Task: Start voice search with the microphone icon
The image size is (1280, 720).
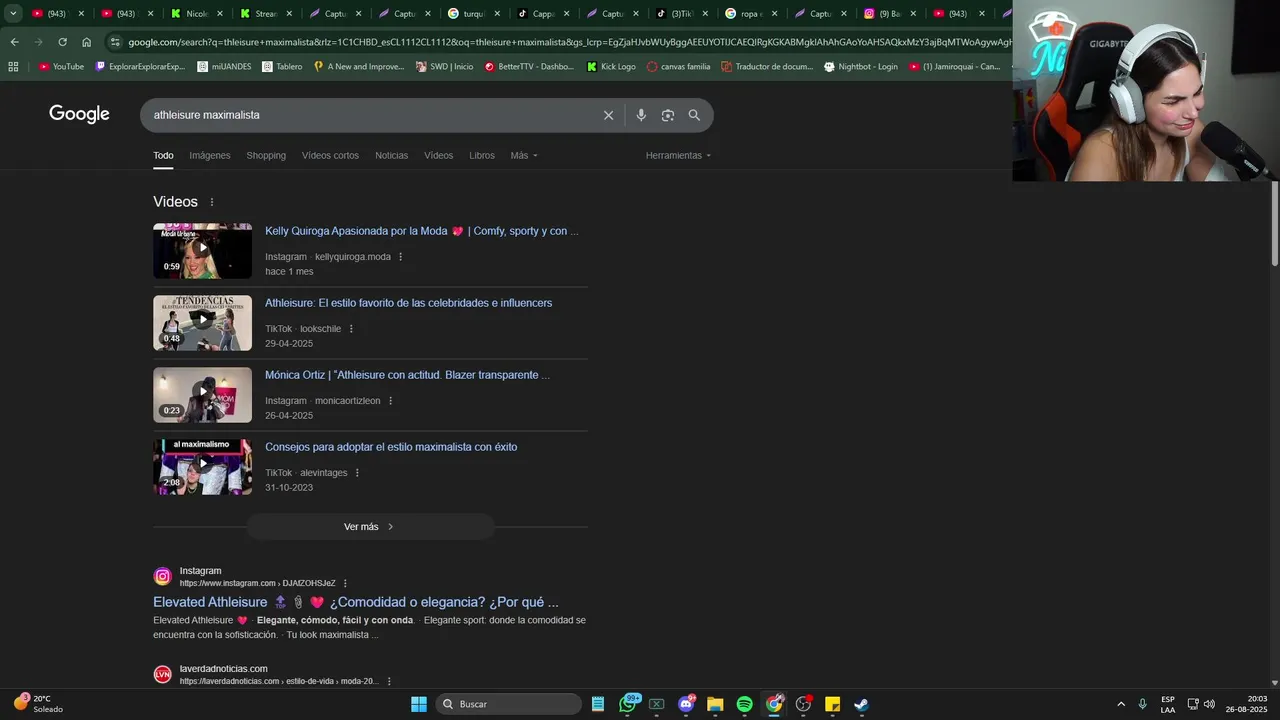Action: [641, 115]
